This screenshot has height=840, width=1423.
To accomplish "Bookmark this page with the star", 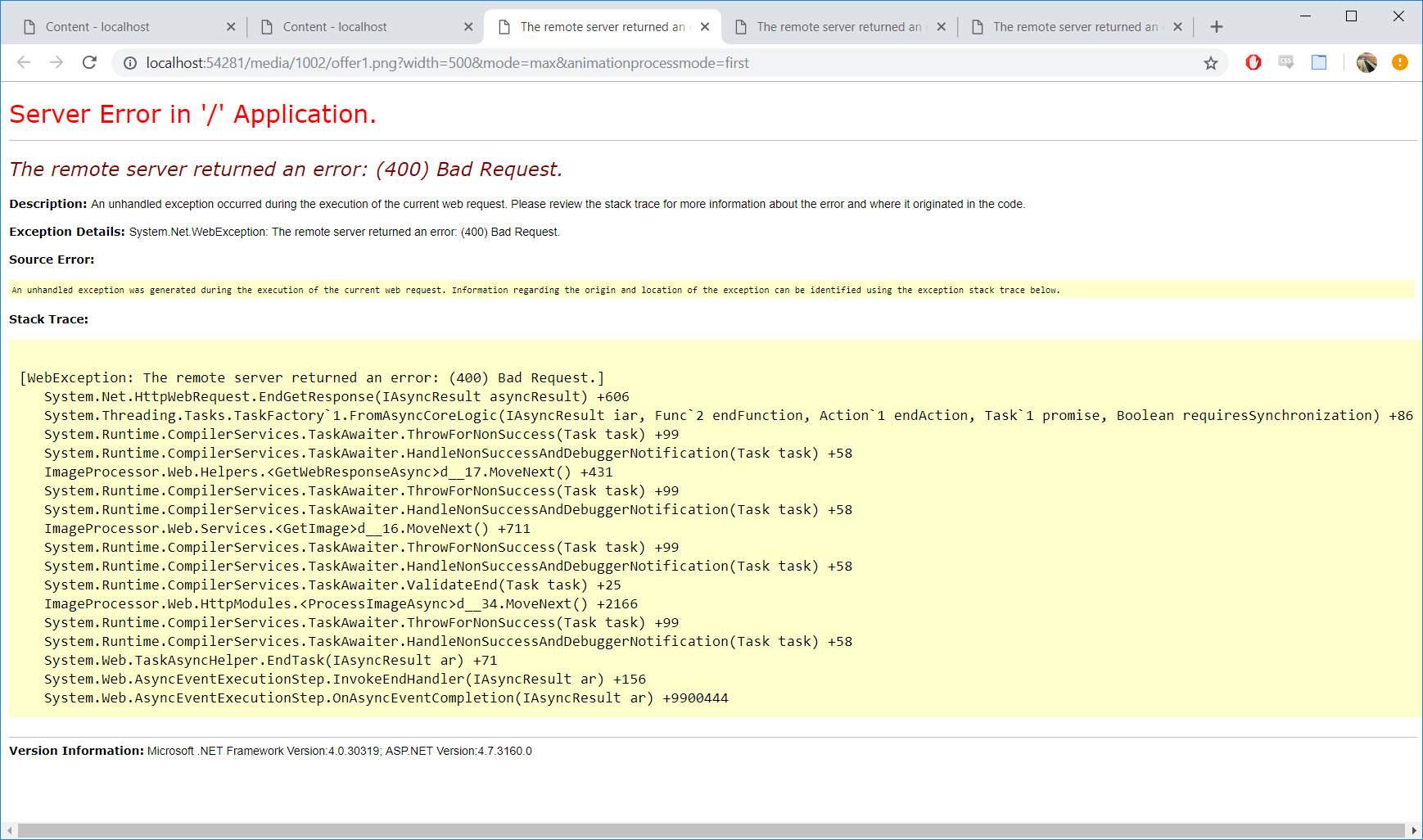I will pyautogui.click(x=1211, y=63).
